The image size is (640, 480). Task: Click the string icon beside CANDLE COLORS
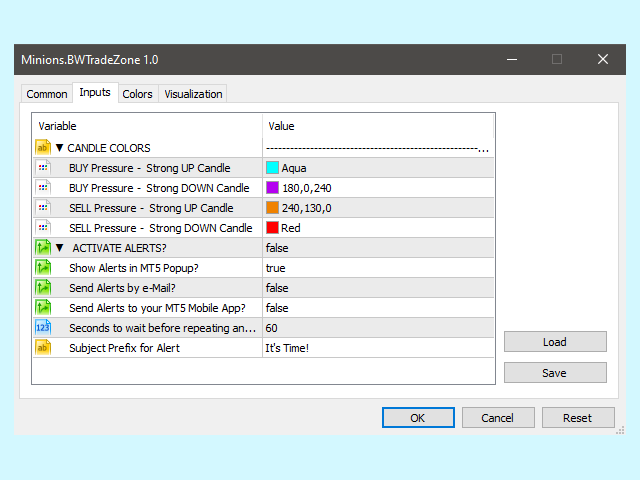(43, 148)
